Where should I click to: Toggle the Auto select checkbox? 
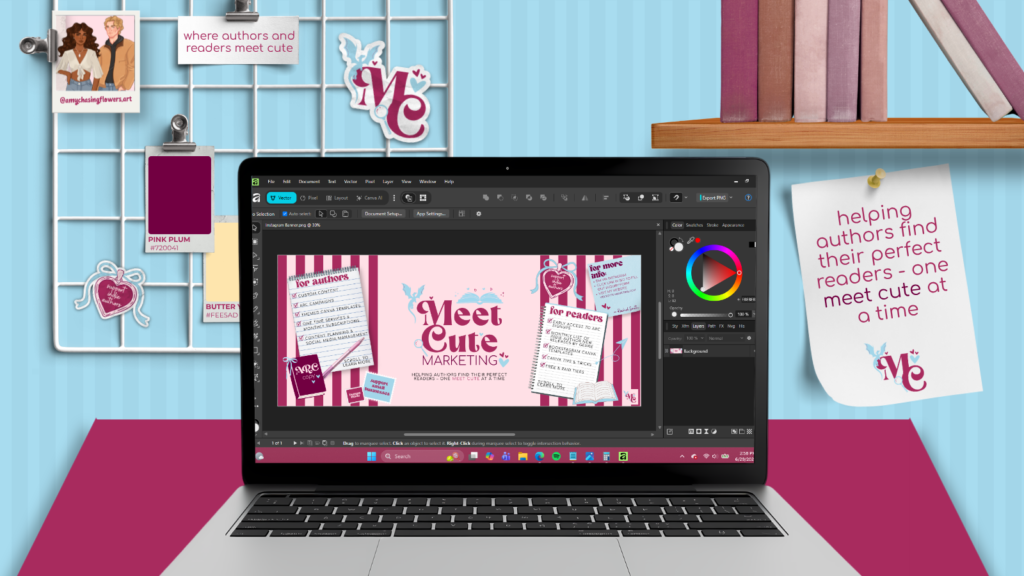(285, 214)
